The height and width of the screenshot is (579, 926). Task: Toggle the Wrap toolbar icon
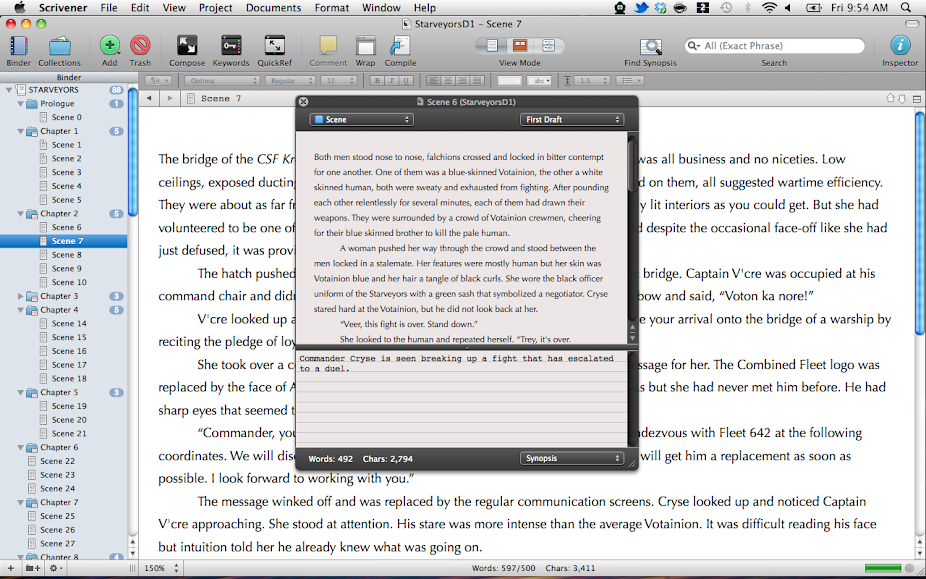tap(365, 45)
